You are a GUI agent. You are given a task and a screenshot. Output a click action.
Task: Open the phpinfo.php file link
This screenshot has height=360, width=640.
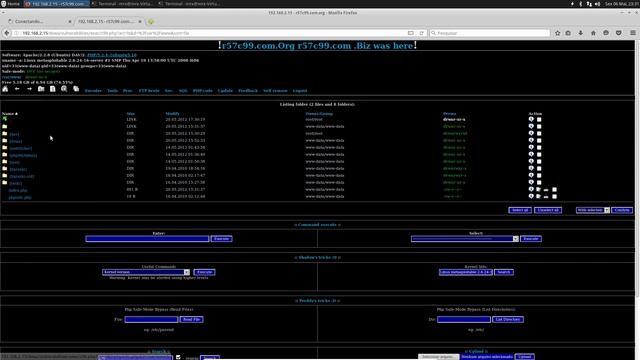tap(20, 197)
